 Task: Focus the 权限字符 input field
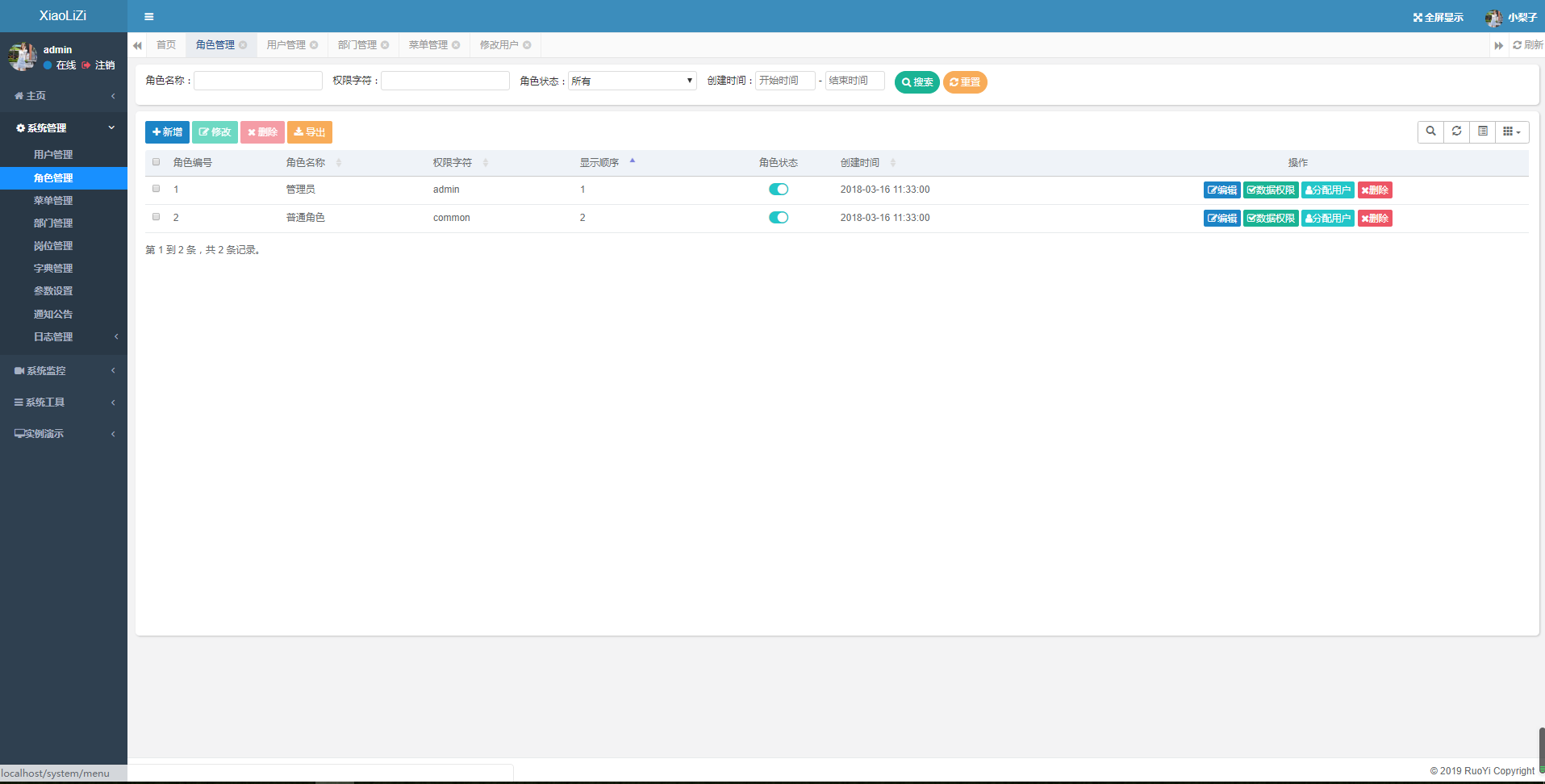click(x=445, y=81)
